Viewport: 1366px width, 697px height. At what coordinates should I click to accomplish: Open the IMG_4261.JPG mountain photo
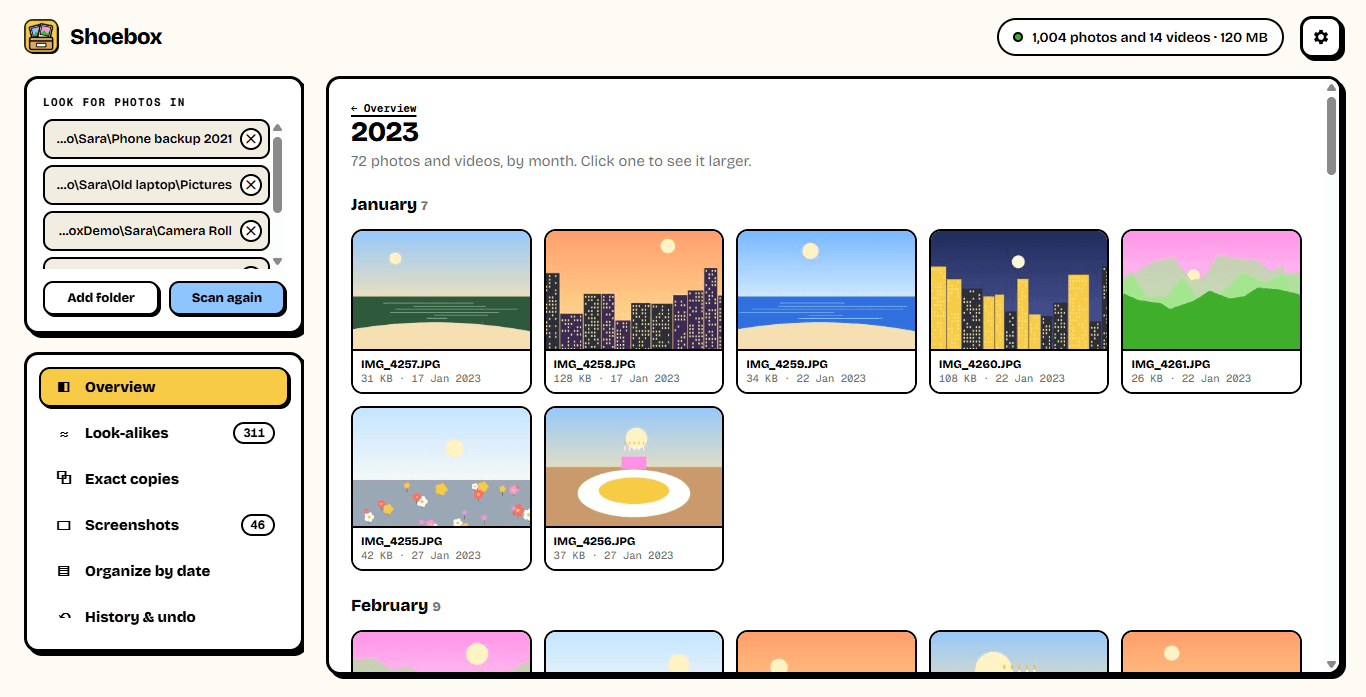[x=1211, y=312]
